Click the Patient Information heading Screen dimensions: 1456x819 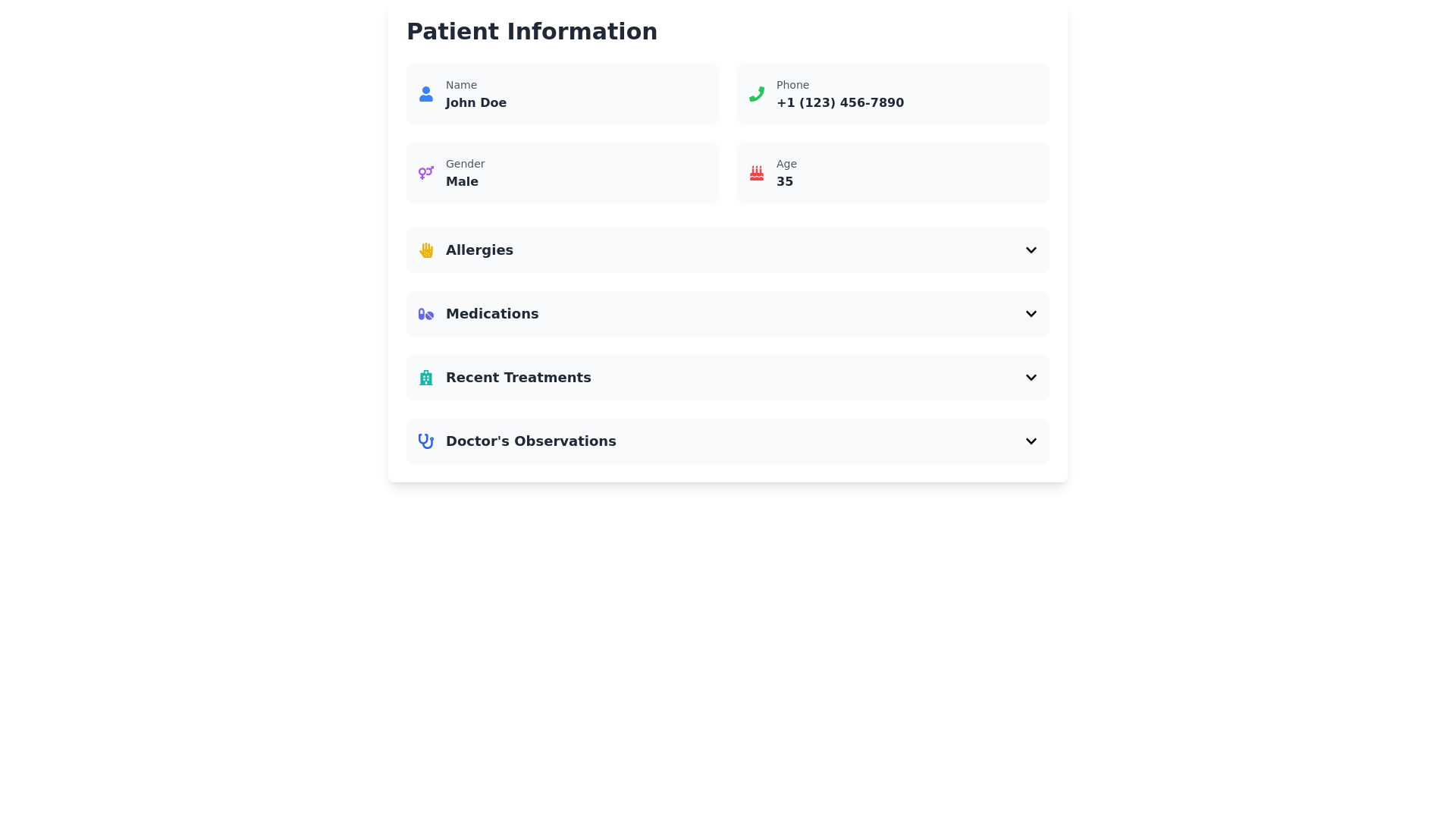(x=532, y=31)
